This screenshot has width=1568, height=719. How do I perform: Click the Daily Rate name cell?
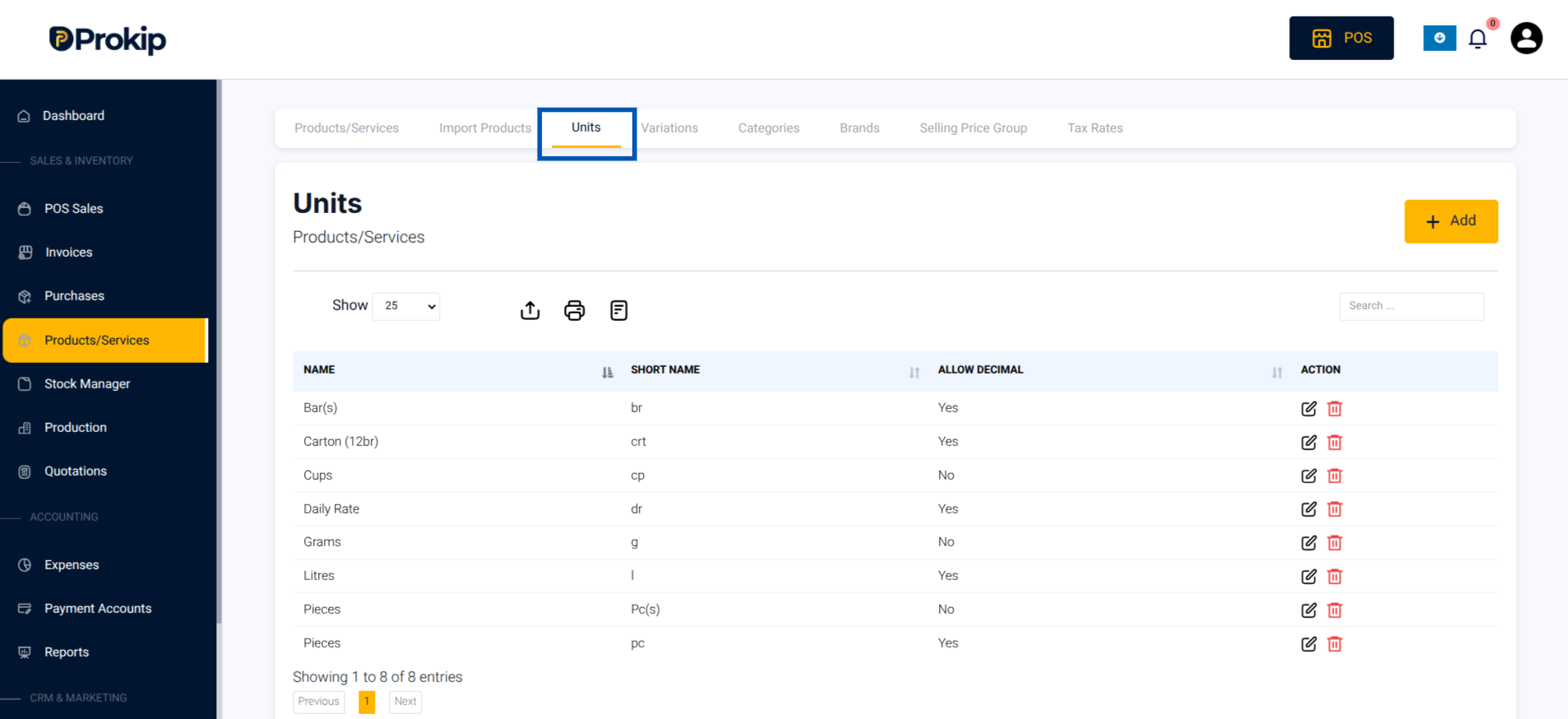pos(331,509)
